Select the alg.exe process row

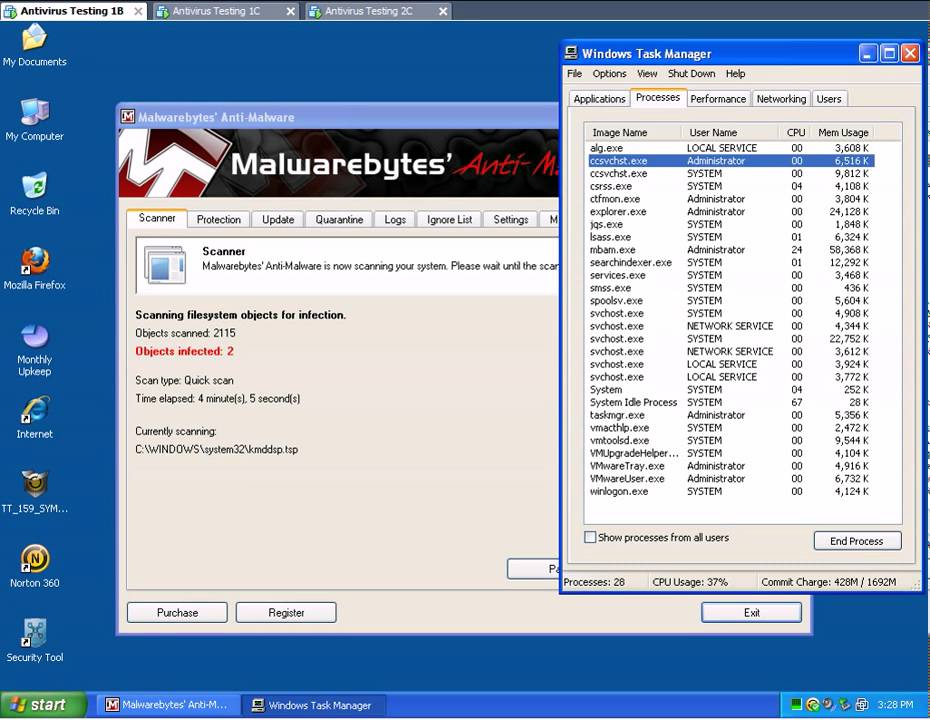click(731, 148)
